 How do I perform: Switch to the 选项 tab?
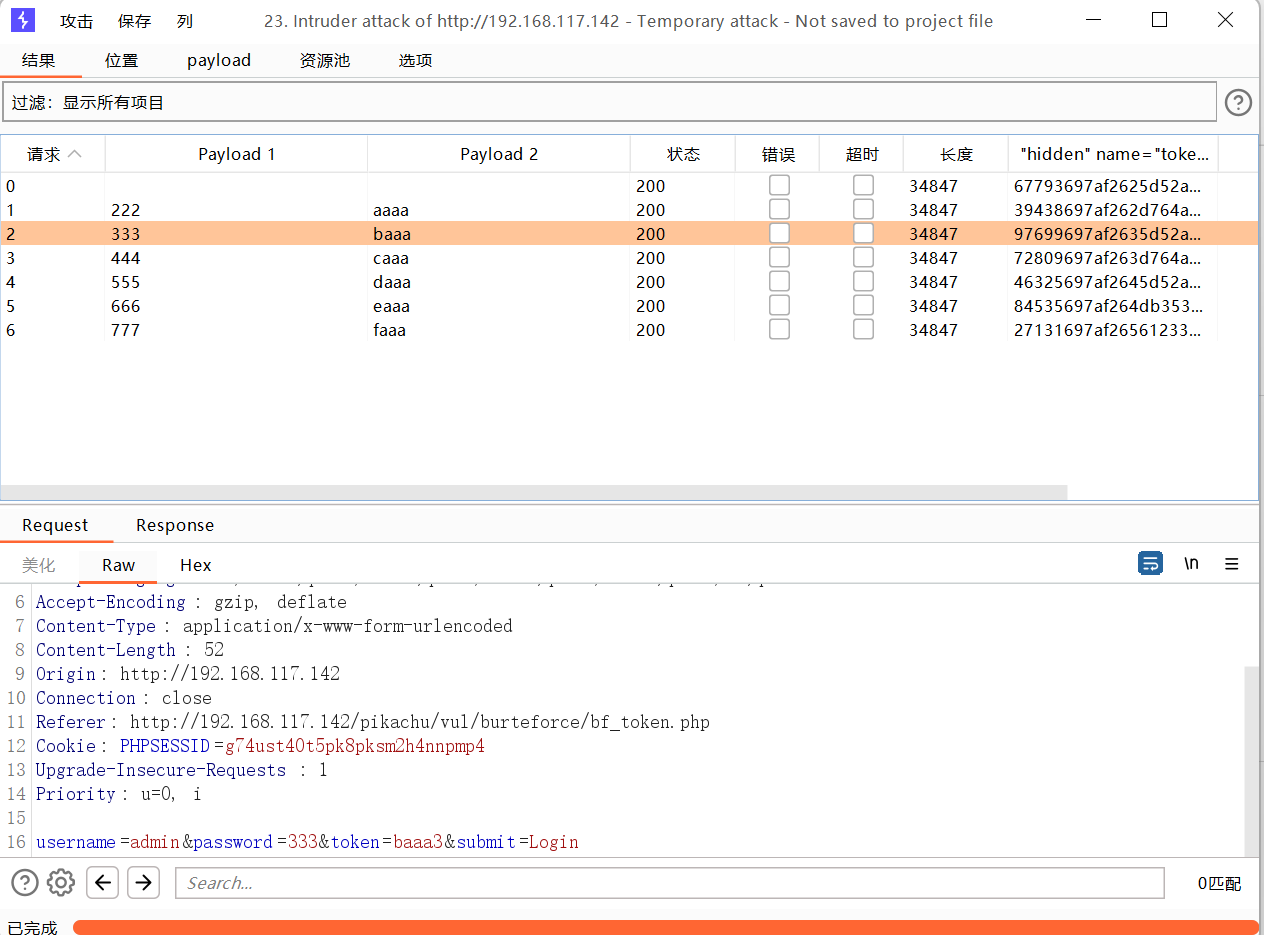point(416,60)
